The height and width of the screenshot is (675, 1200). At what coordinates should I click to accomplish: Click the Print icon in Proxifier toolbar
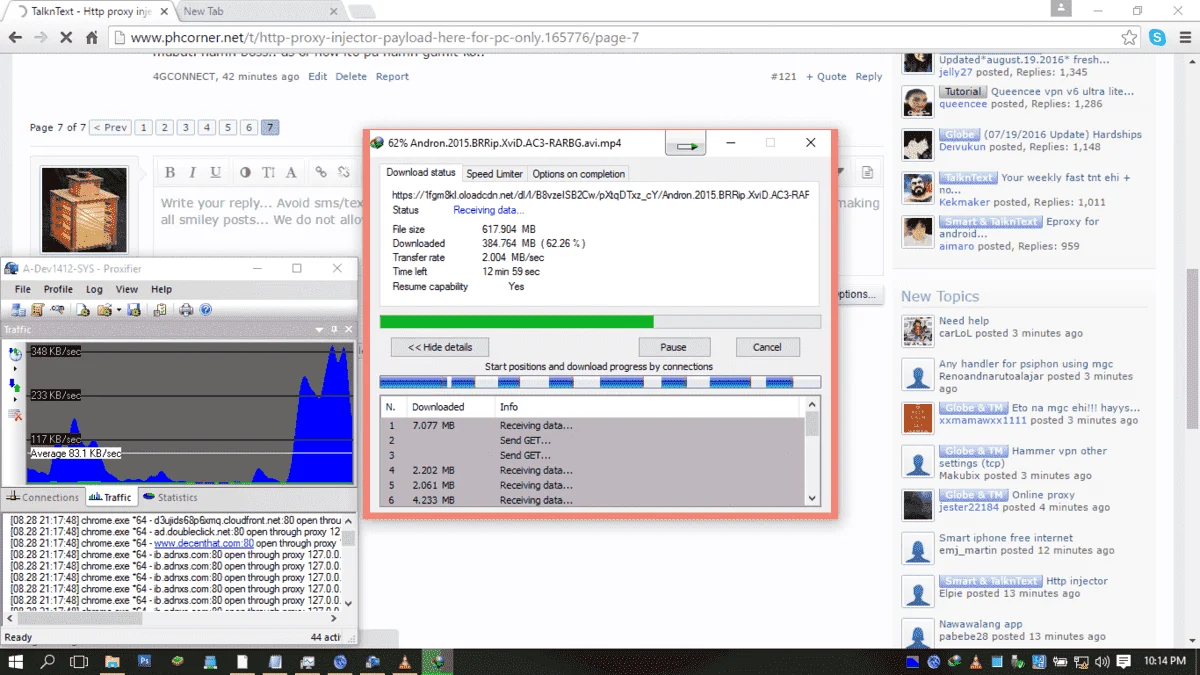point(186,310)
